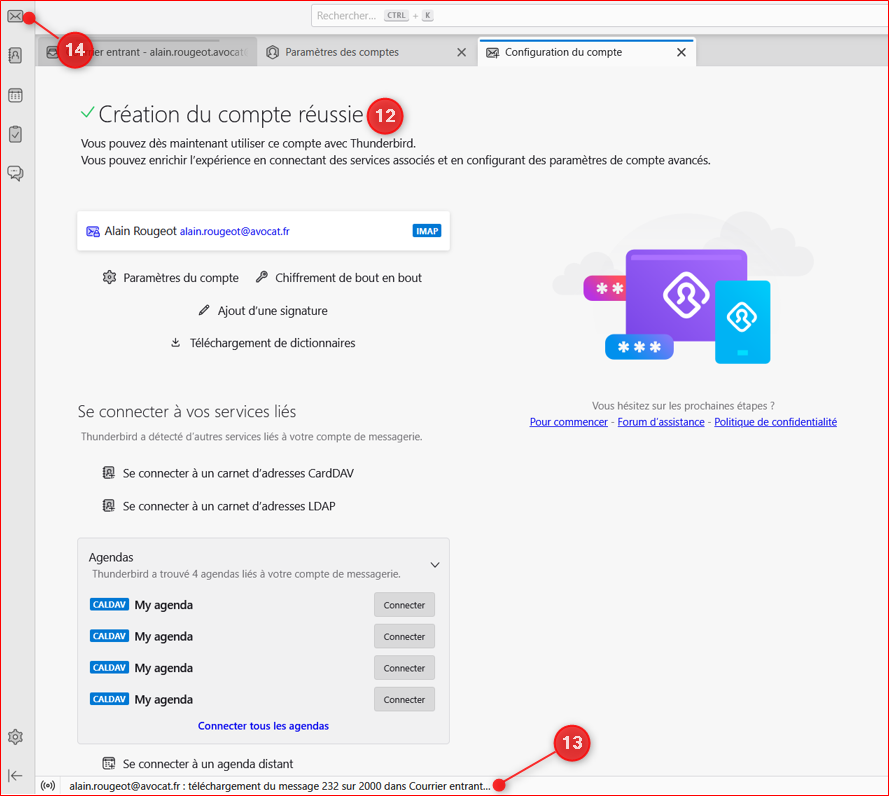Click the online status icon in status bar

click(48, 786)
